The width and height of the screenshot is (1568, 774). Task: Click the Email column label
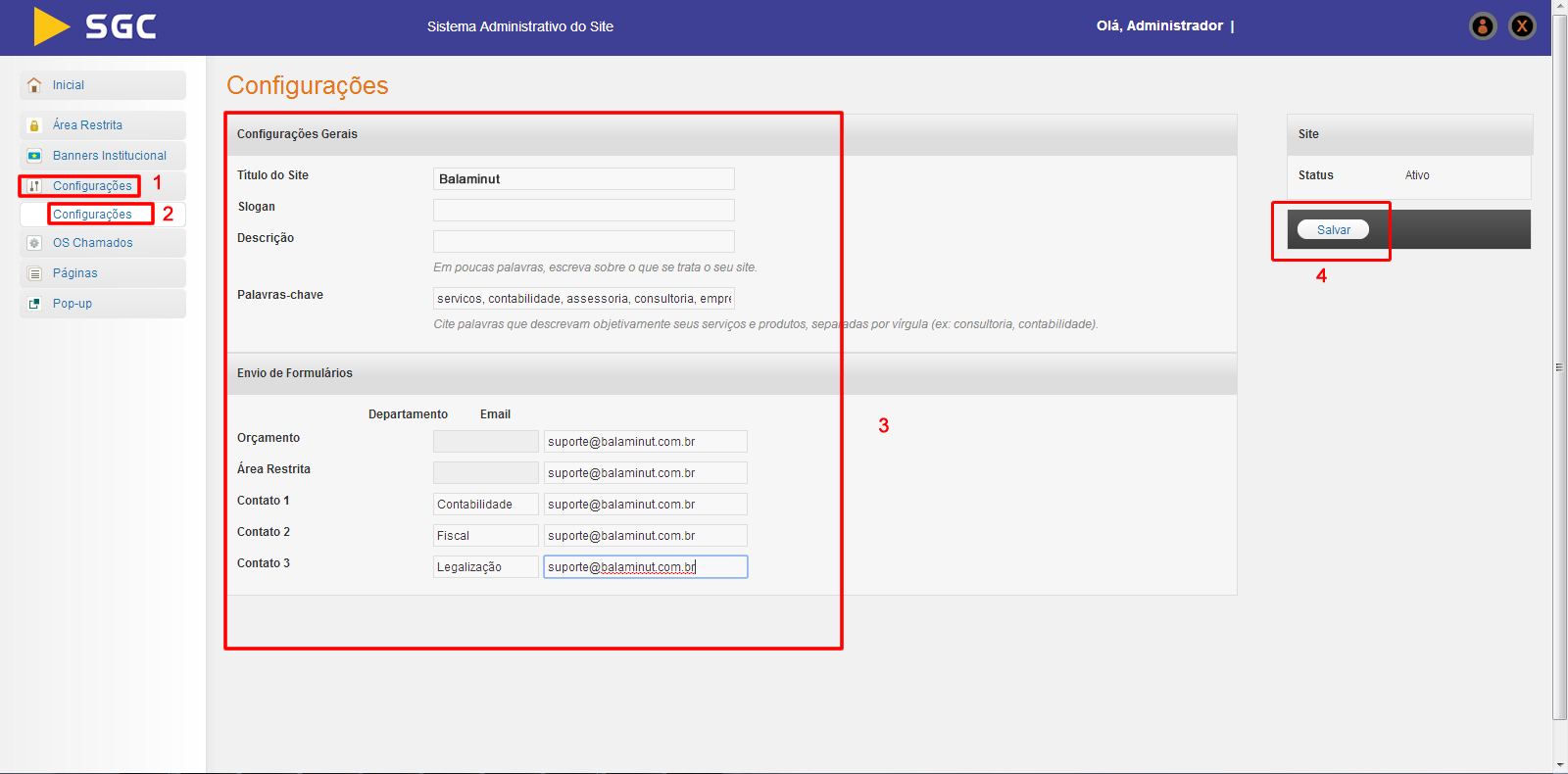[x=495, y=414]
